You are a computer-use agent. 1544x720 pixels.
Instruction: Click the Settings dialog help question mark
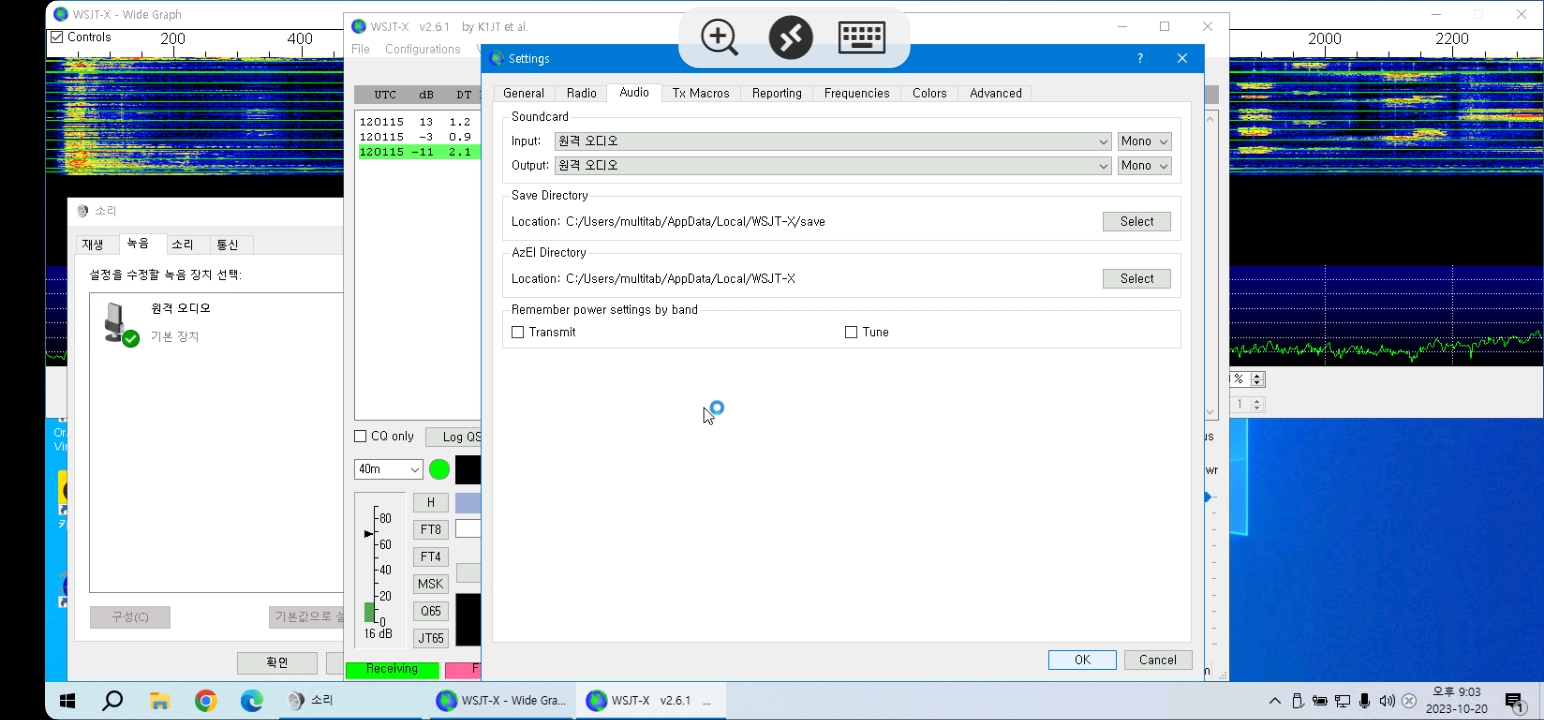(1140, 59)
